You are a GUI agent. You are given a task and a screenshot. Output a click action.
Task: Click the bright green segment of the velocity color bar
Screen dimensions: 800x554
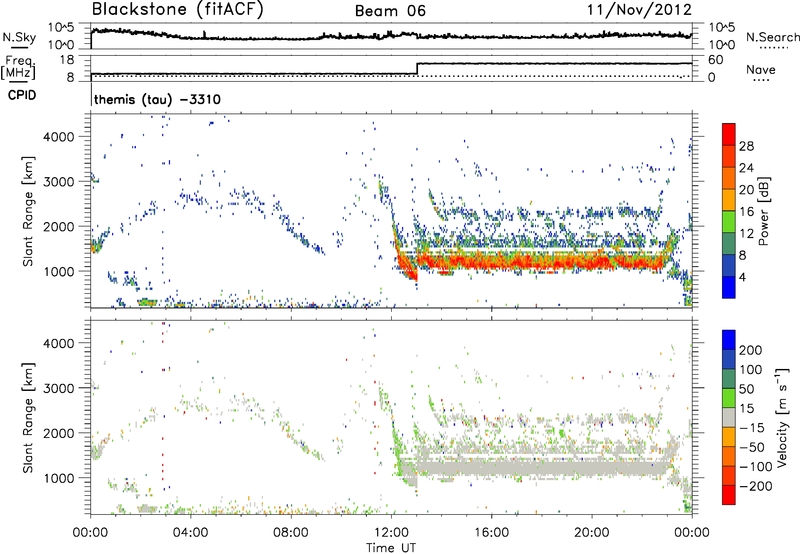pyautogui.click(x=729, y=398)
